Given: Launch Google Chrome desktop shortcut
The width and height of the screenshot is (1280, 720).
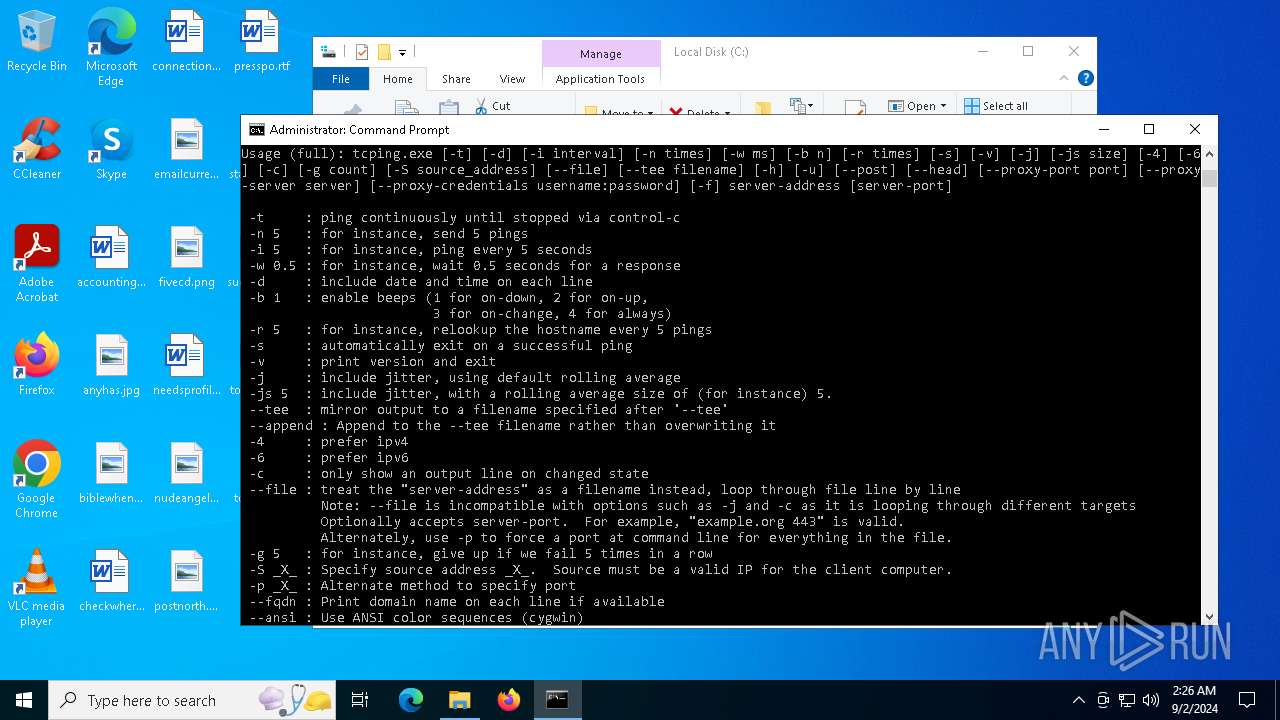Looking at the screenshot, I should click(x=37, y=480).
